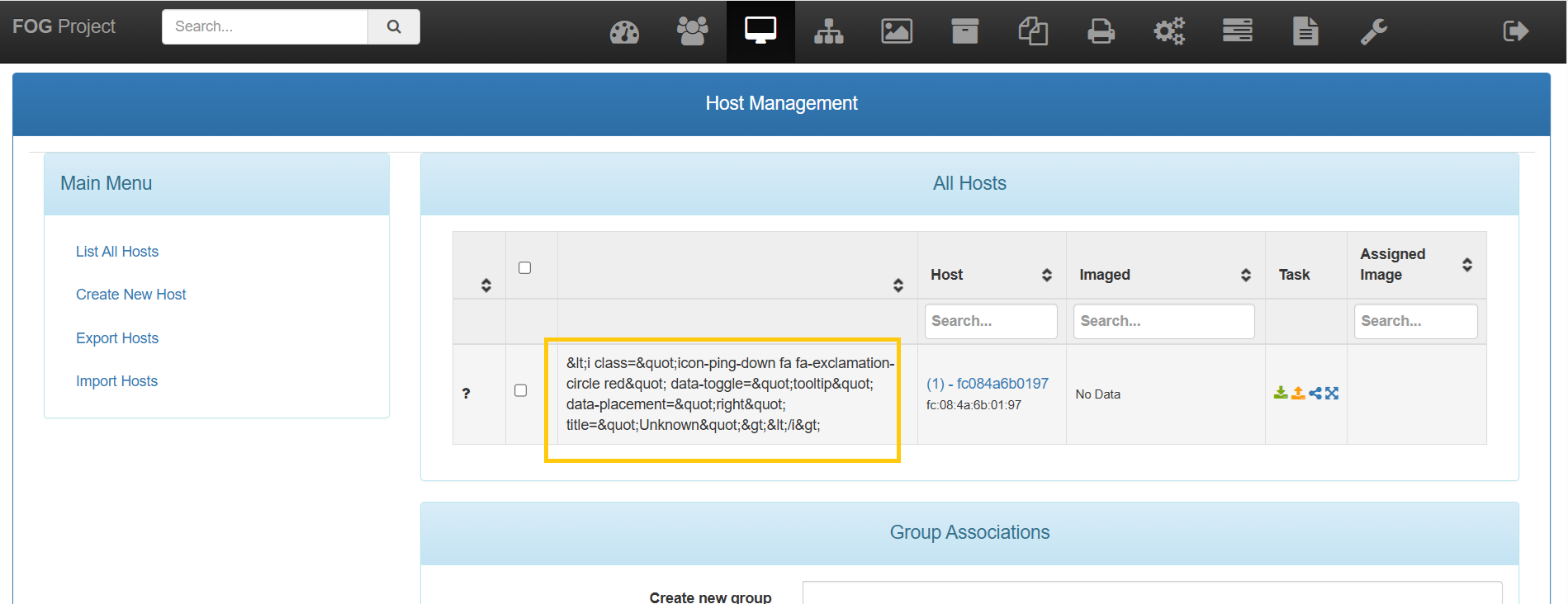The height and width of the screenshot is (604, 1568).
Task: Open the Images picture icon
Action: coord(897,31)
